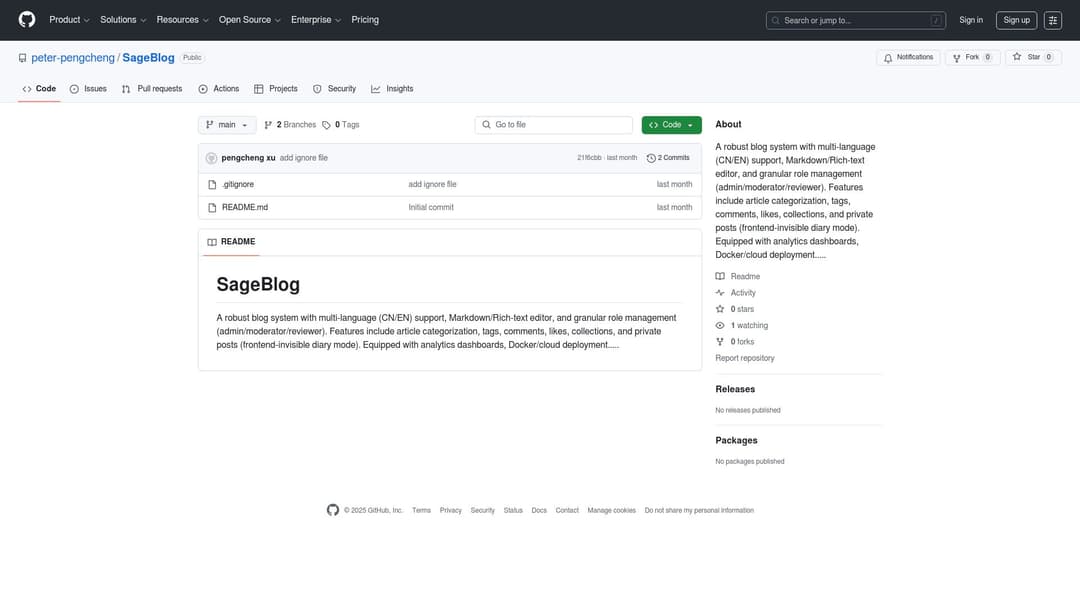Open the 'Initial commit' message link

(431, 207)
